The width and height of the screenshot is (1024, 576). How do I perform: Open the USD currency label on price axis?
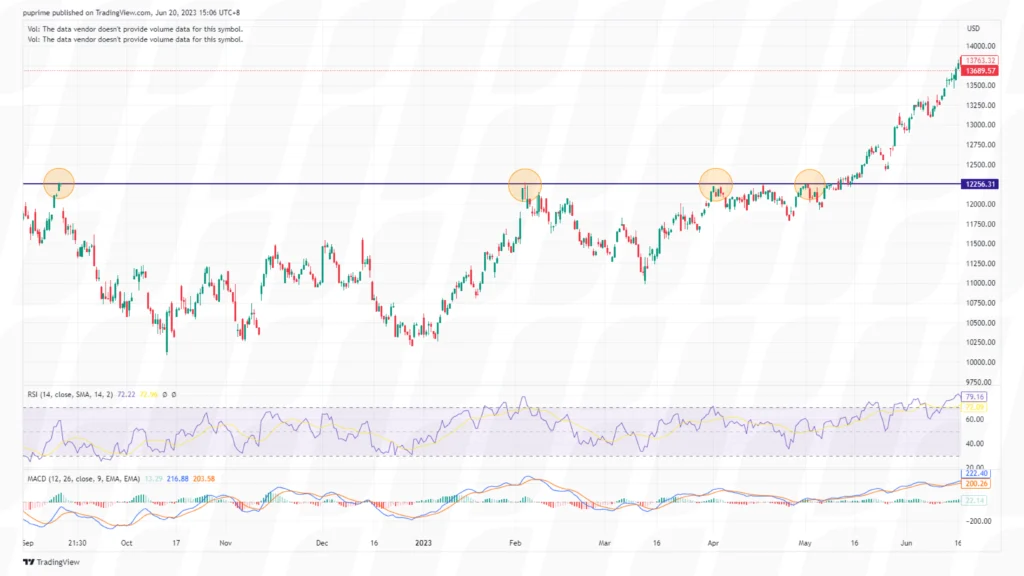pyautogui.click(x=974, y=28)
